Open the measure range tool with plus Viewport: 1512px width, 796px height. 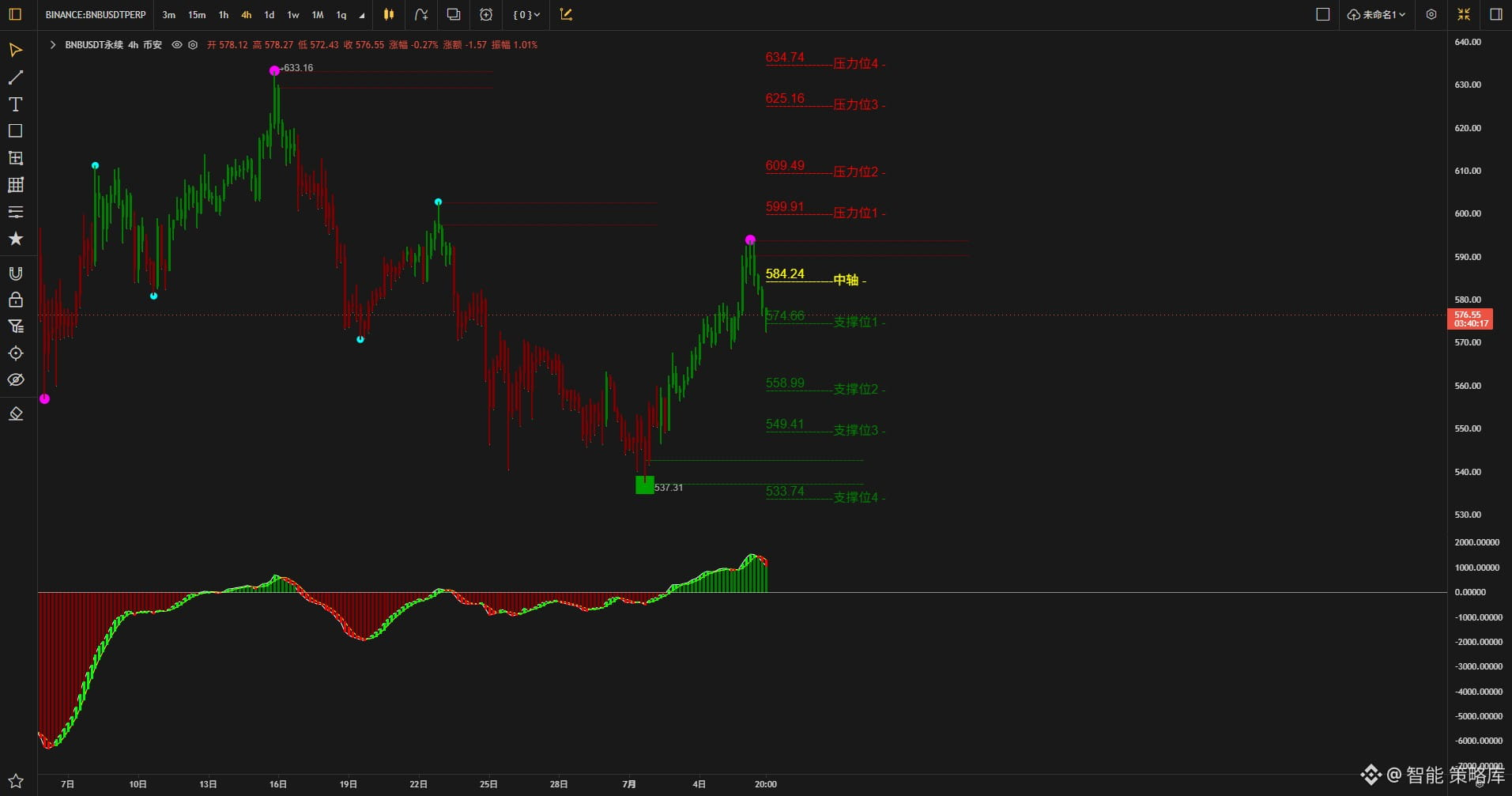click(x=15, y=158)
